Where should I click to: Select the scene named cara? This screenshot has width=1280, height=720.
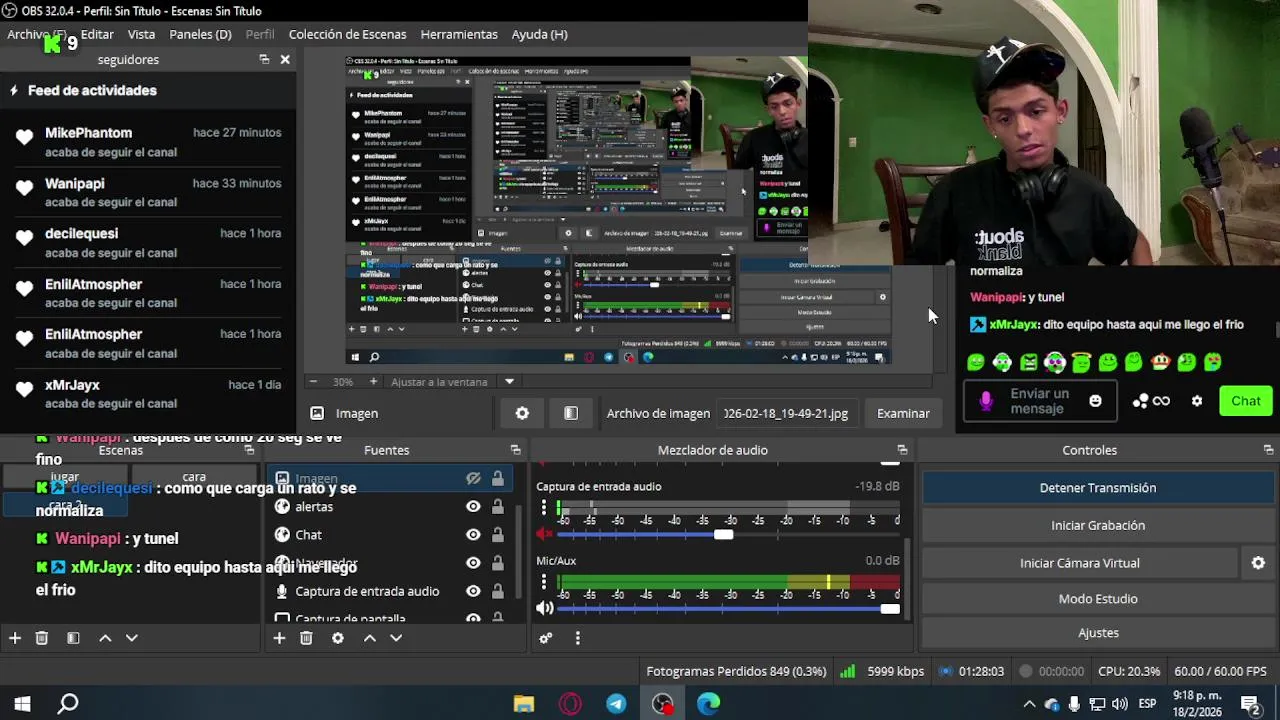click(194, 477)
